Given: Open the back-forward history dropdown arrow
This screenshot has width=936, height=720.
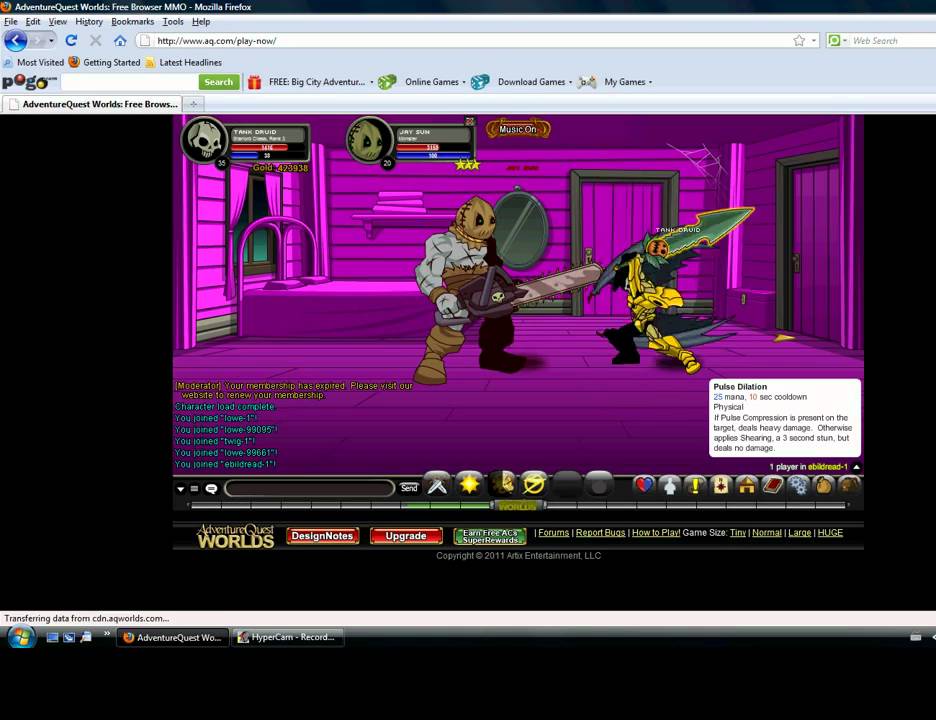Looking at the screenshot, I should [51, 41].
